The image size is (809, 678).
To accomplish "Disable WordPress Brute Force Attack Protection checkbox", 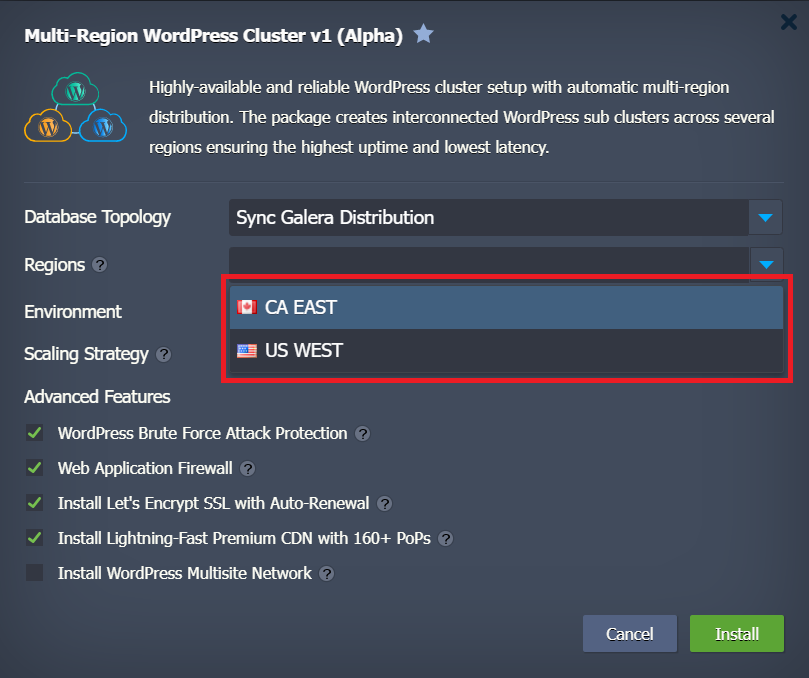I will pos(35,433).
